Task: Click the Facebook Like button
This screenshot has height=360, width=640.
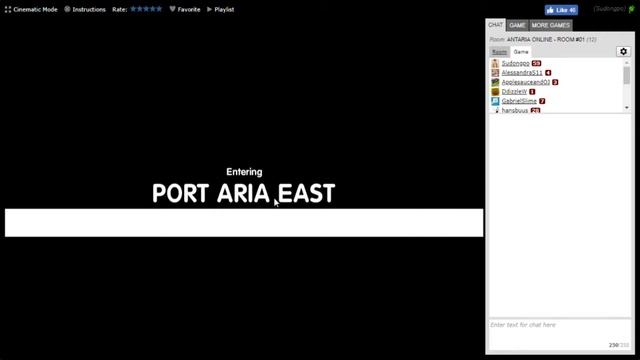Action: (x=561, y=10)
